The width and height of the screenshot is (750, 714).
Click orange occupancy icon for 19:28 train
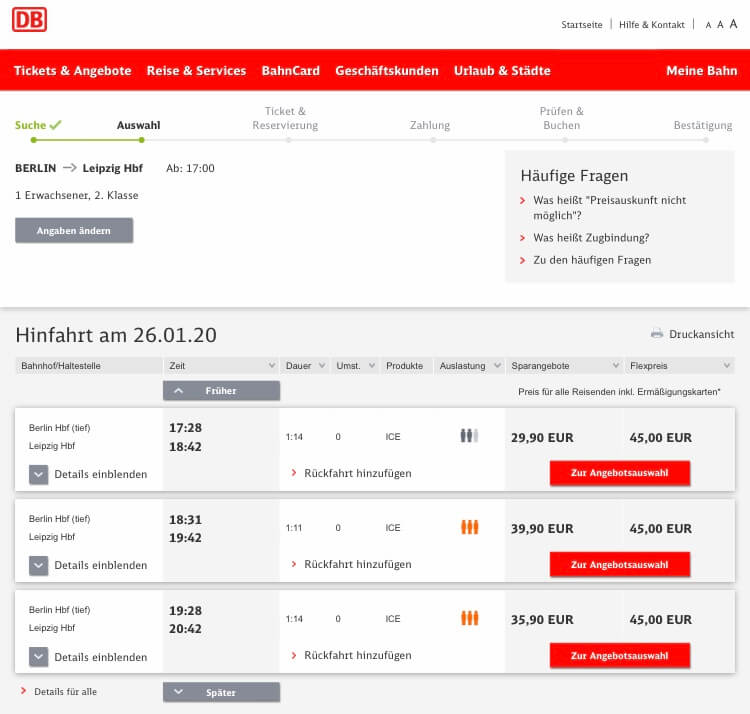(x=469, y=618)
